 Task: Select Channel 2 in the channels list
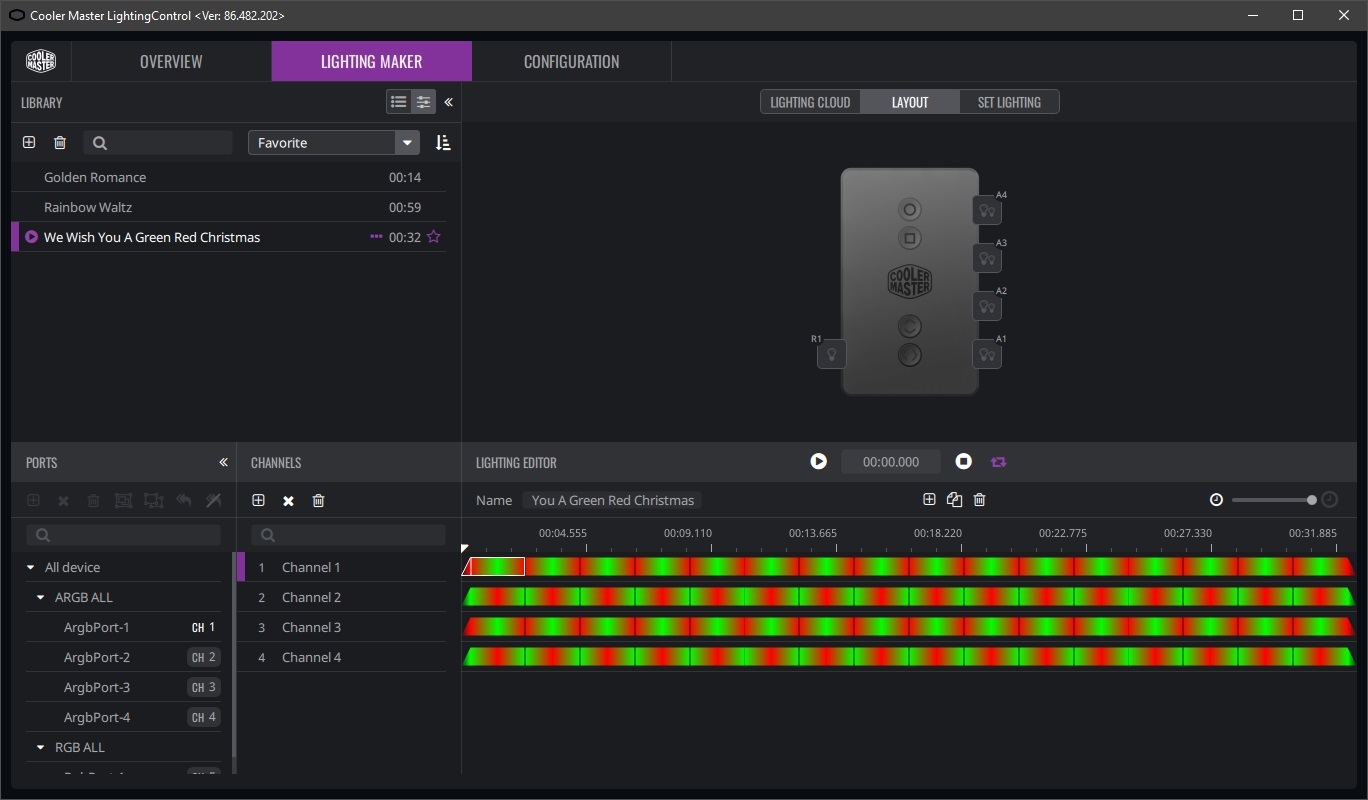342,597
